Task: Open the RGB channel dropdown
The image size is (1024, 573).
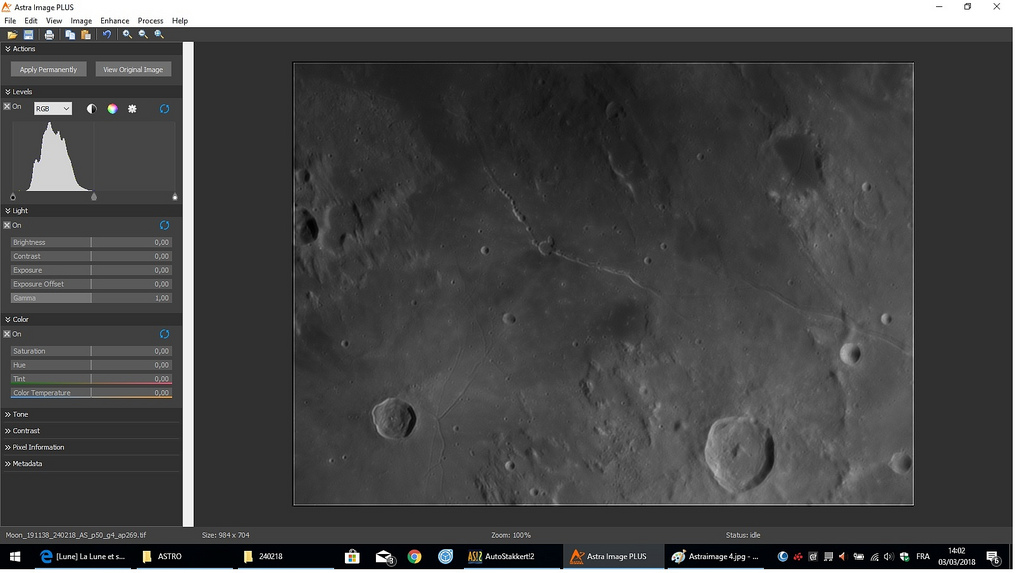Action: click(x=53, y=108)
